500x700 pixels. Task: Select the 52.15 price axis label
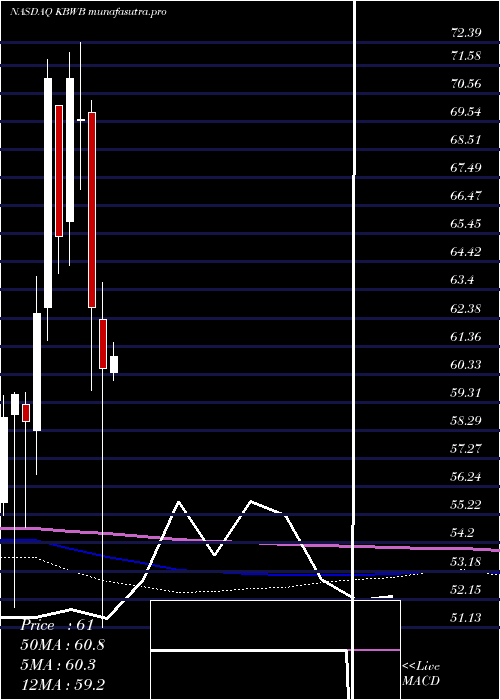point(466,590)
